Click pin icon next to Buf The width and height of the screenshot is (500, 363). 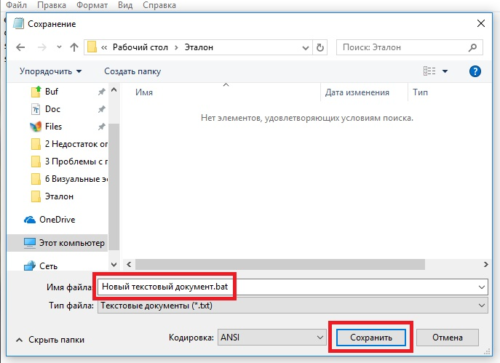[x=101, y=92]
